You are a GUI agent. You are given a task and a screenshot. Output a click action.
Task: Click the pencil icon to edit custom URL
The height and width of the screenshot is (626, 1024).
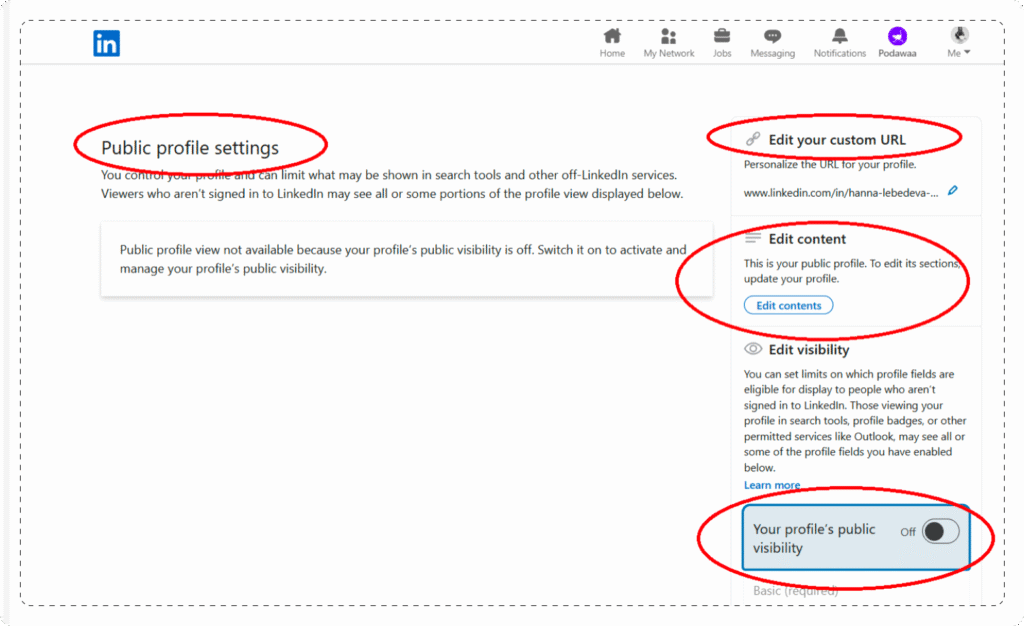pos(952,190)
